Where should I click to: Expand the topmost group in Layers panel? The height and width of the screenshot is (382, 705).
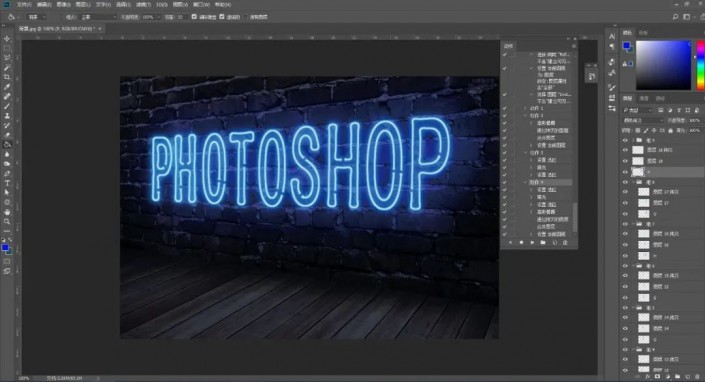point(633,140)
